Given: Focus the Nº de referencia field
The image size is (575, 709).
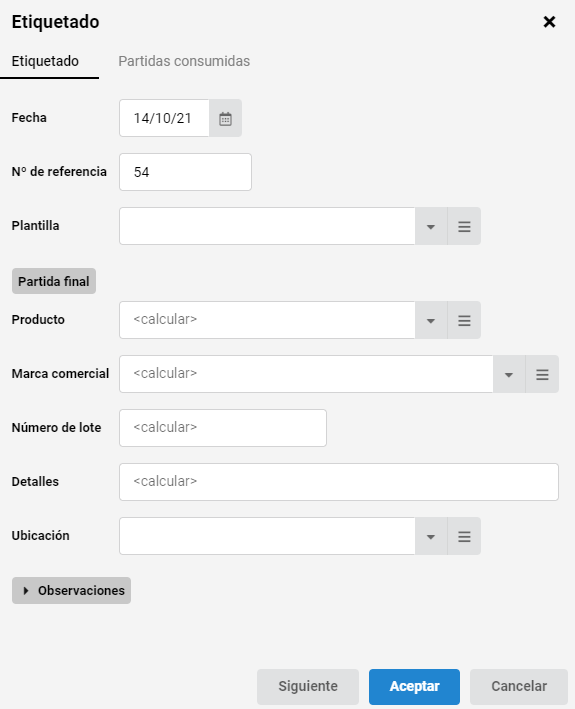Looking at the screenshot, I should pyautogui.click(x=185, y=172).
